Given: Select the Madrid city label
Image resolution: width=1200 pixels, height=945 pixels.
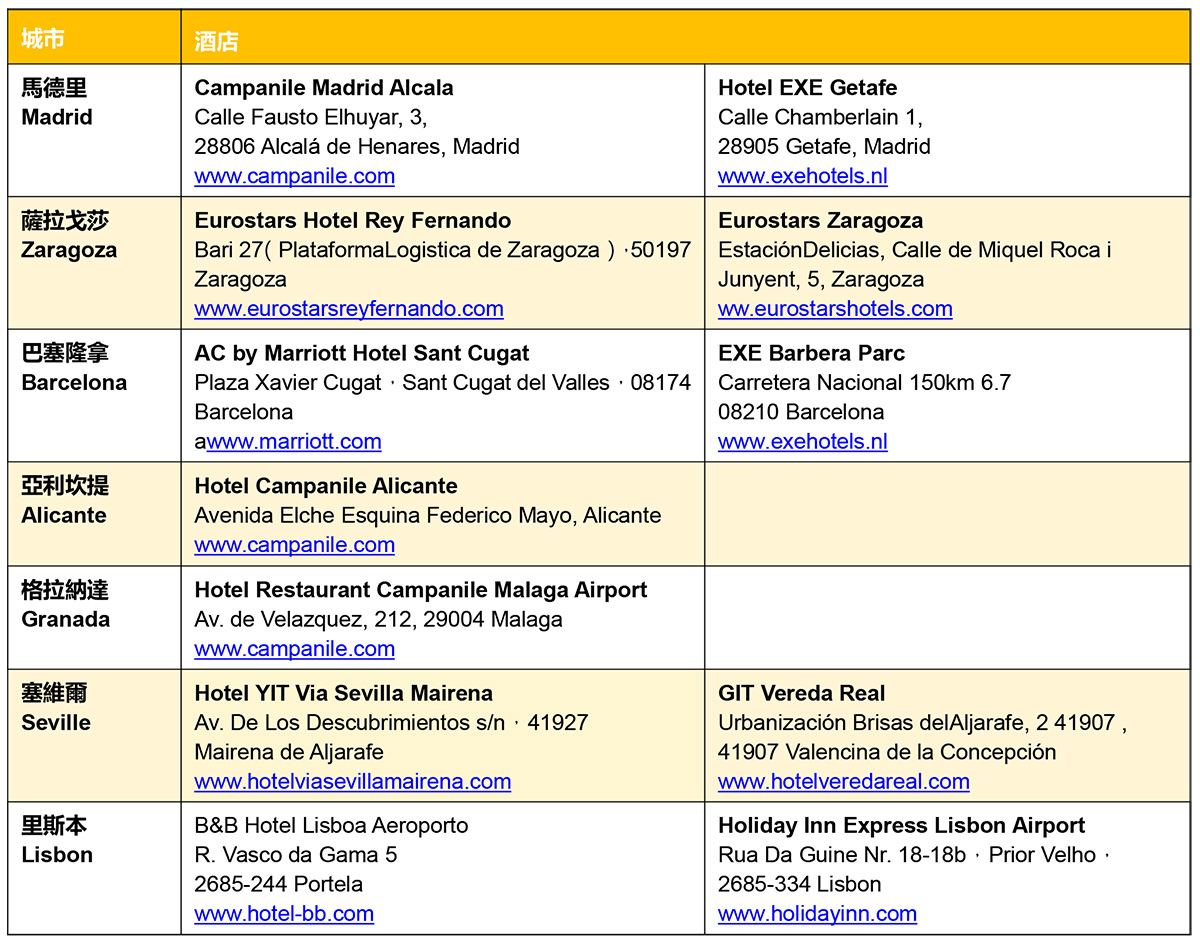Looking at the screenshot, I should click(x=57, y=117).
